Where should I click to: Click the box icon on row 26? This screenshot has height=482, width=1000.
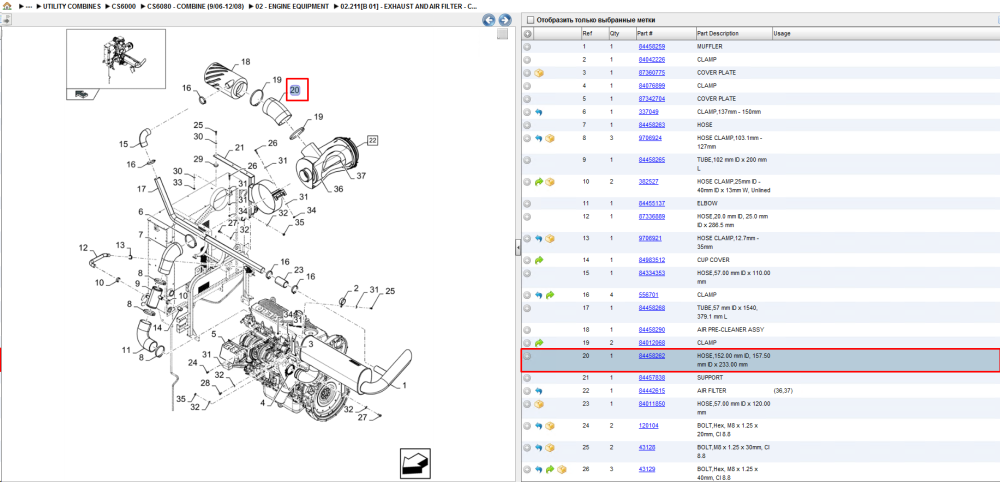pyautogui.click(x=561, y=470)
